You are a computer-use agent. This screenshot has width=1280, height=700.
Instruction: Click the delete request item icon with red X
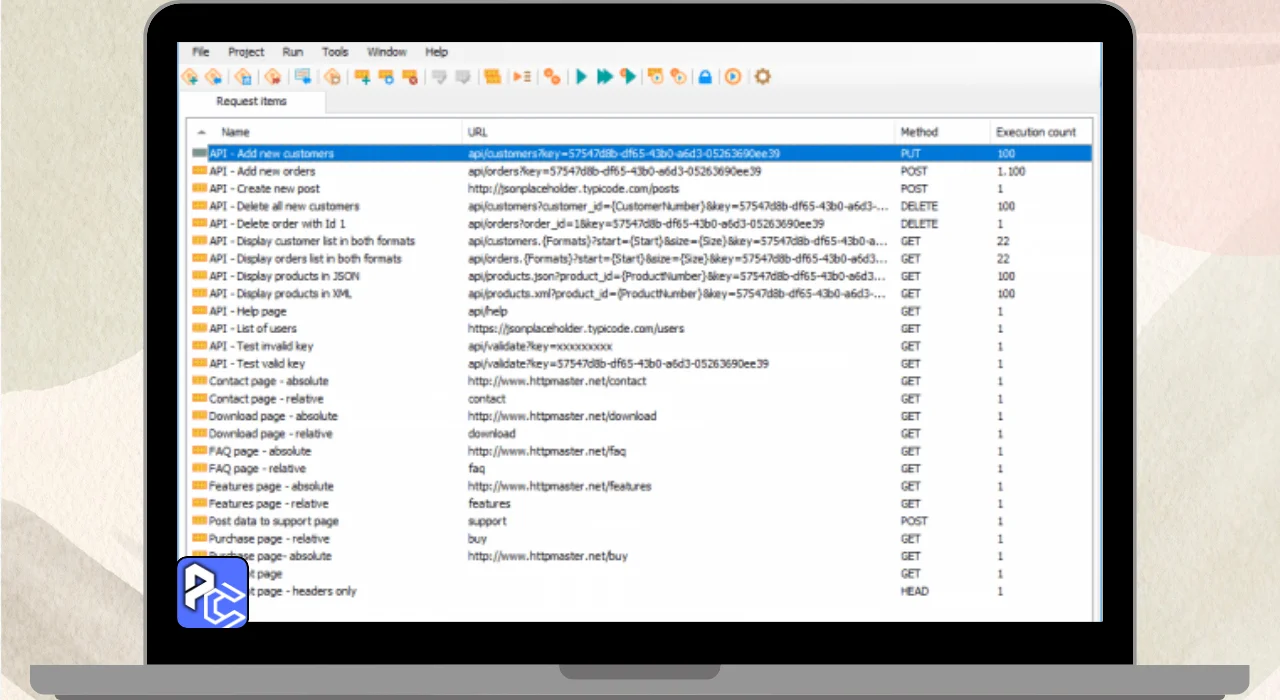pos(410,77)
